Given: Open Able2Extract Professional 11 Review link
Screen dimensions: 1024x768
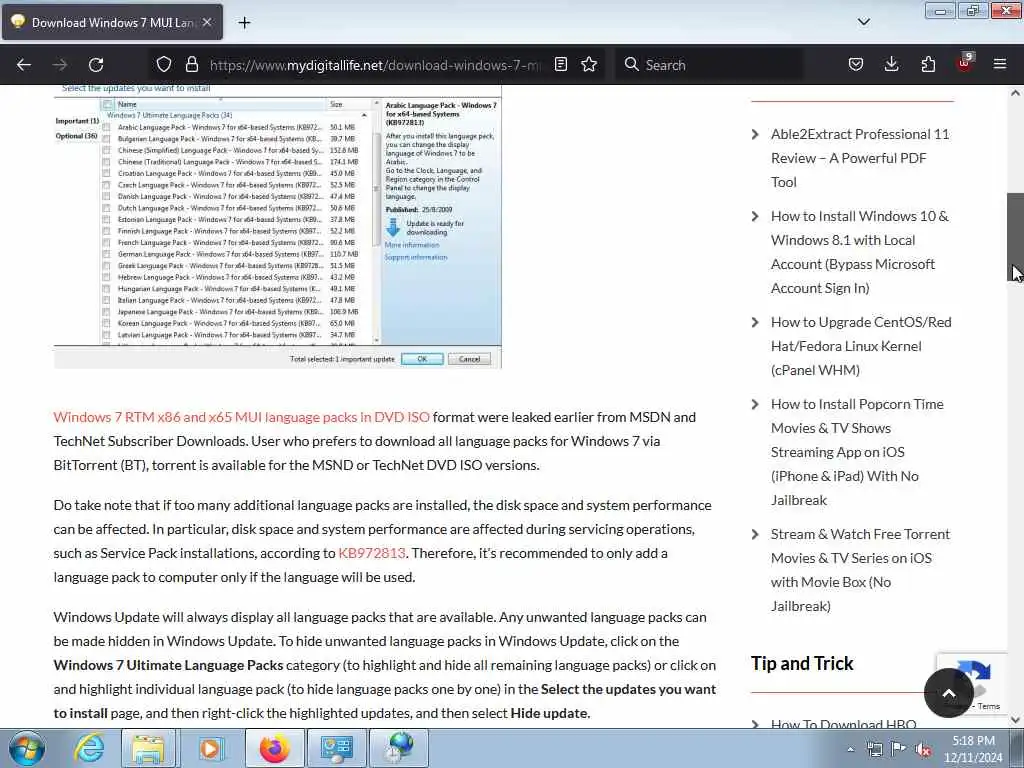Looking at the screenshot, I should tap(859, 158).
